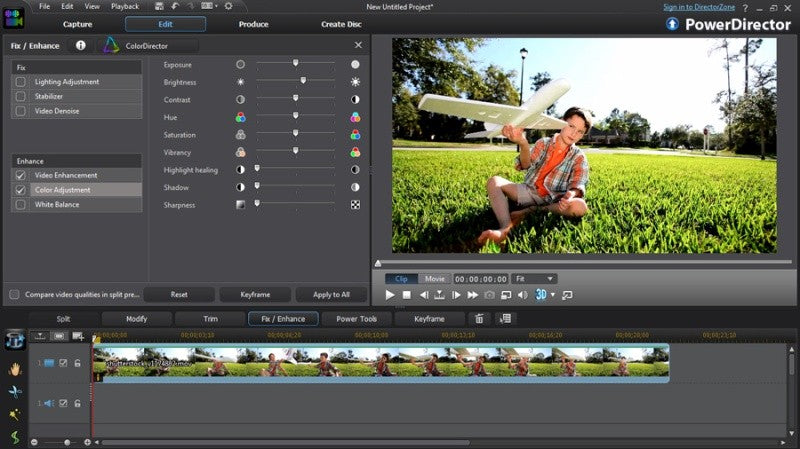Click the Apply to All button
This screenshot has width=800, height=449.
[x=331, y=294]
